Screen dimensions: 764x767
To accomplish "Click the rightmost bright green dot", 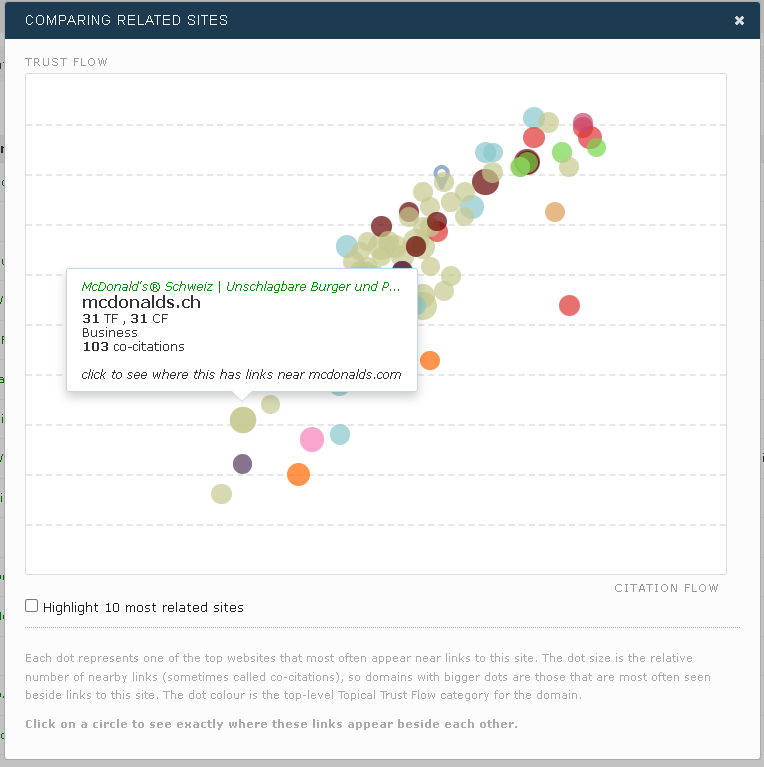I will click(596, 147).
